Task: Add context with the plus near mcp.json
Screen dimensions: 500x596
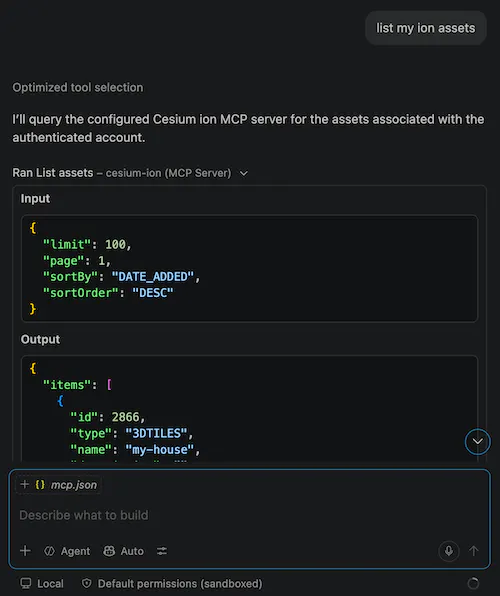Action: point(25,485)
